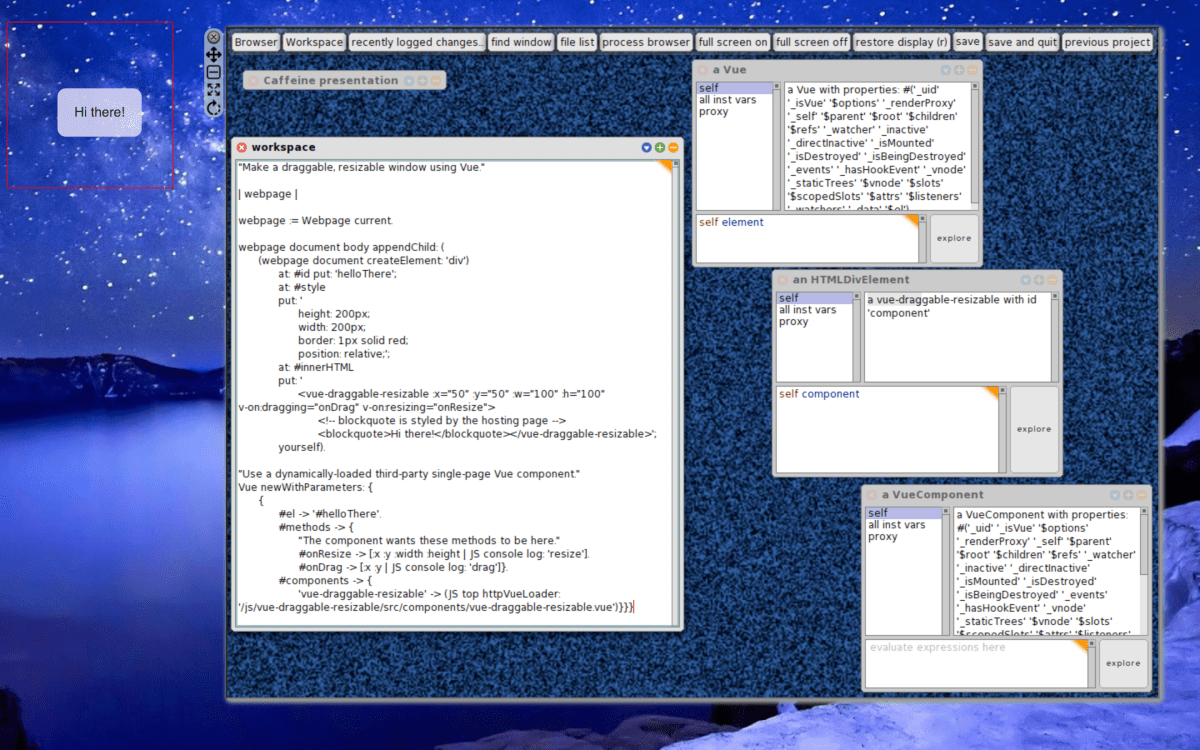The height and width of the screenshot is (750, 1200).
Task: Click the 'evaluate expressions here' input field
Action: coord(975,663)
